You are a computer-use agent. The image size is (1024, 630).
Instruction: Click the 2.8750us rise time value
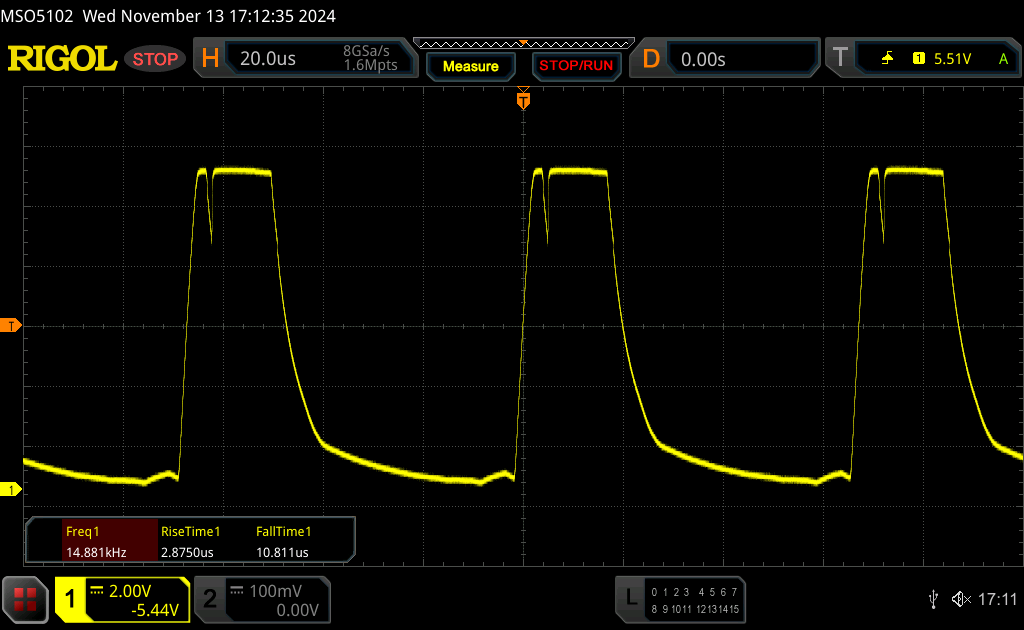pyautogui.click(x=187, y=552)
